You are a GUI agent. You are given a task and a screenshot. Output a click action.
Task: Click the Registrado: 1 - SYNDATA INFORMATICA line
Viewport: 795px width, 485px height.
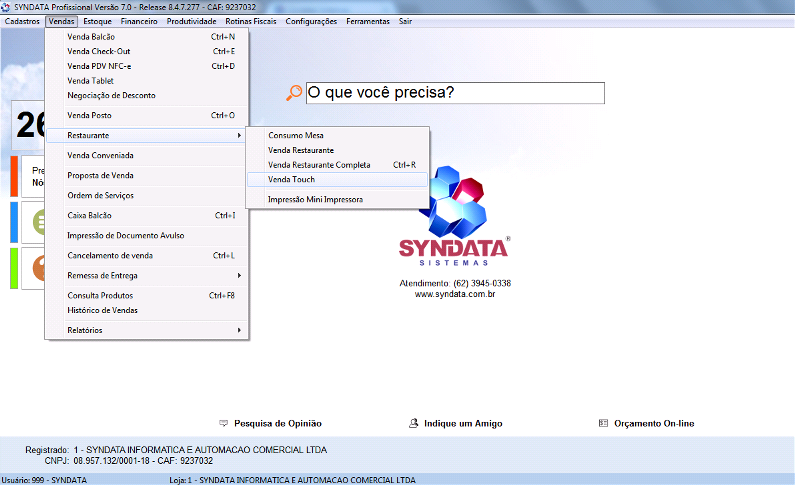176,450
